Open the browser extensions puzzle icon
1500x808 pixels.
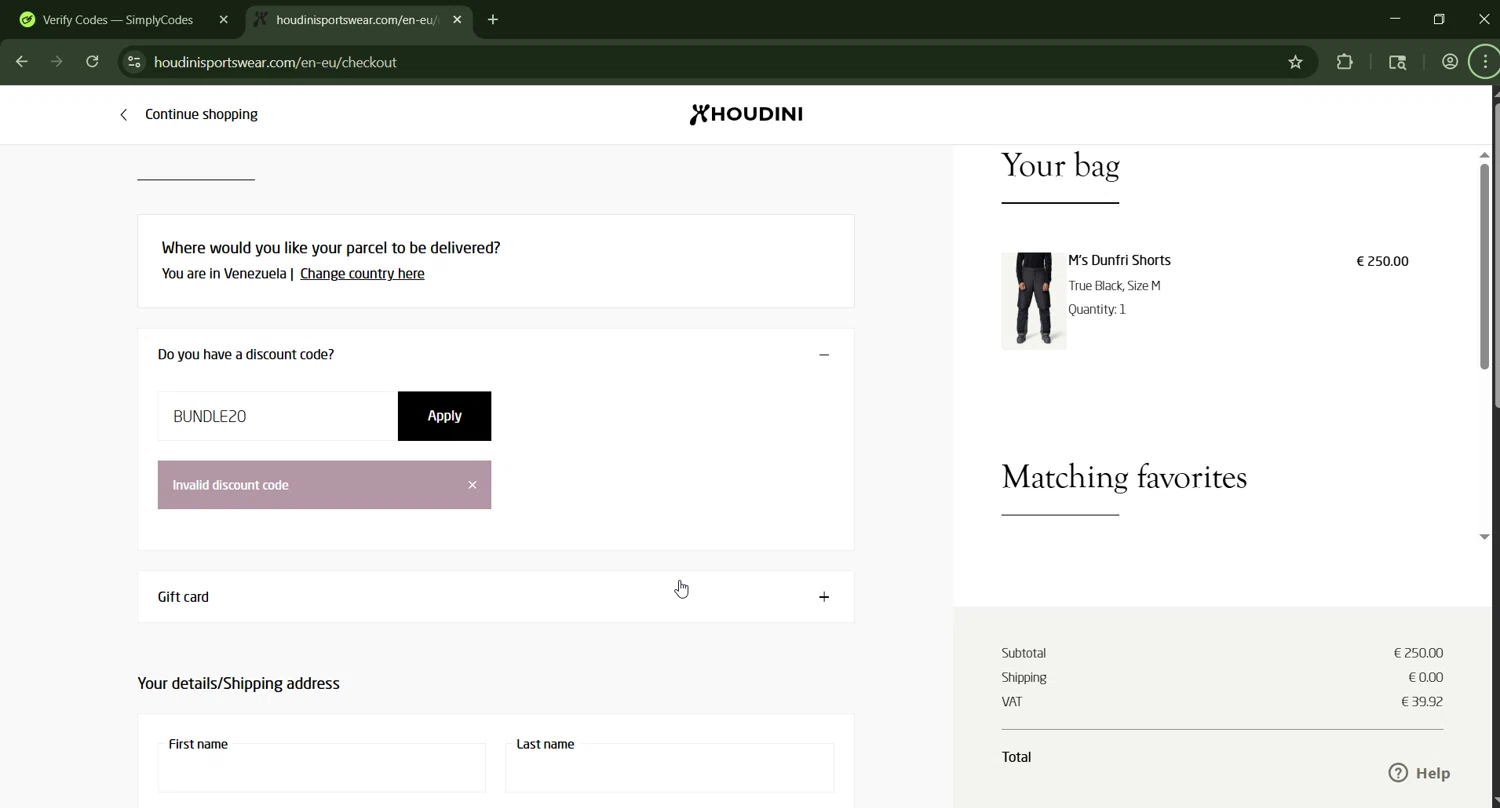[1344, 62]
